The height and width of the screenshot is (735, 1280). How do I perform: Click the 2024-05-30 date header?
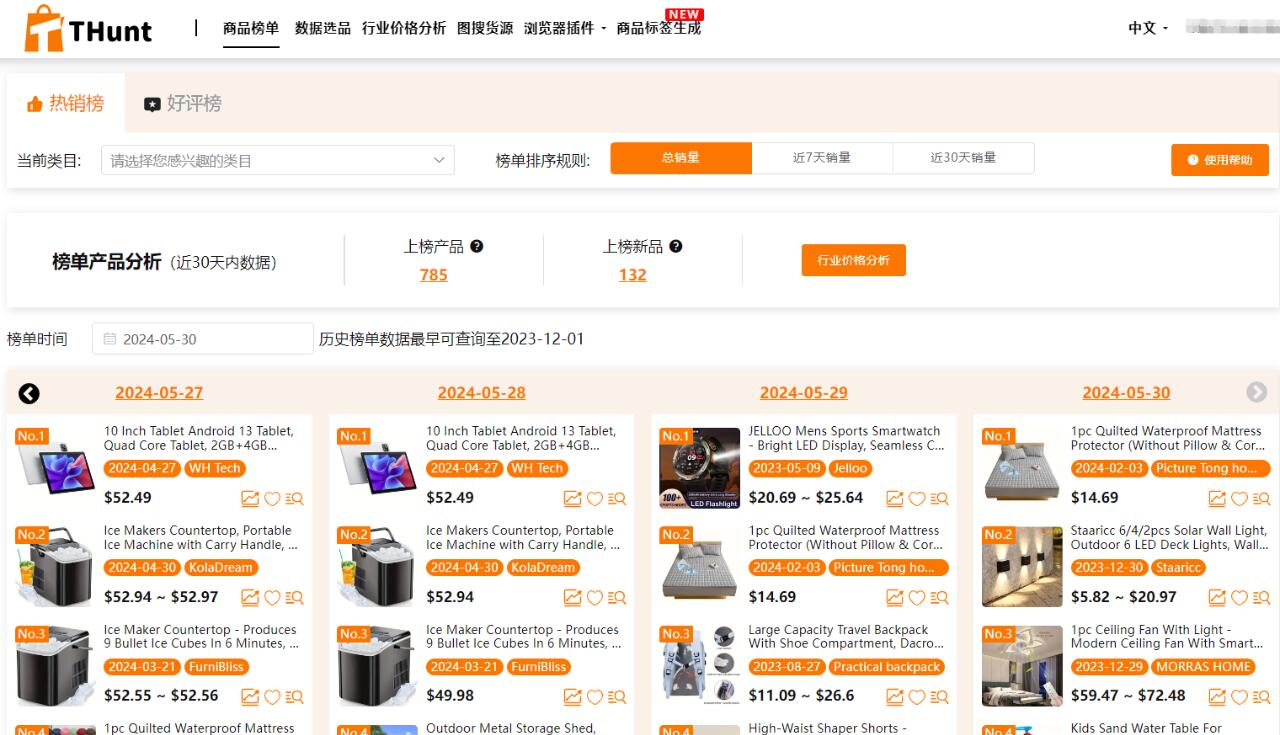pos(1126,393)
